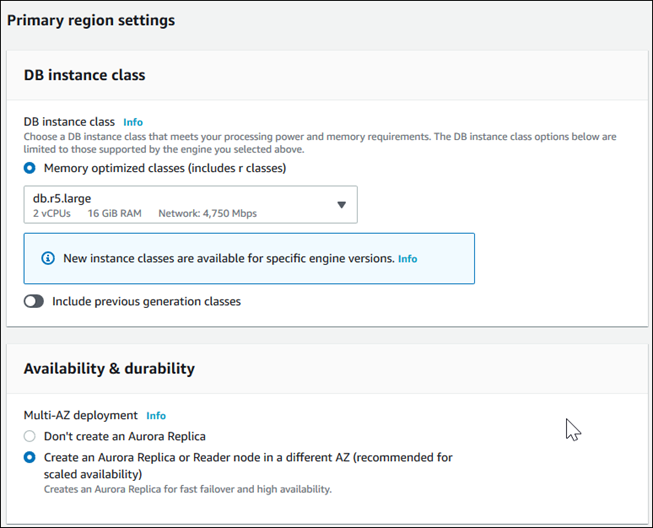Click the dropdown arrow in instance class selector

(x=341, y=205)
